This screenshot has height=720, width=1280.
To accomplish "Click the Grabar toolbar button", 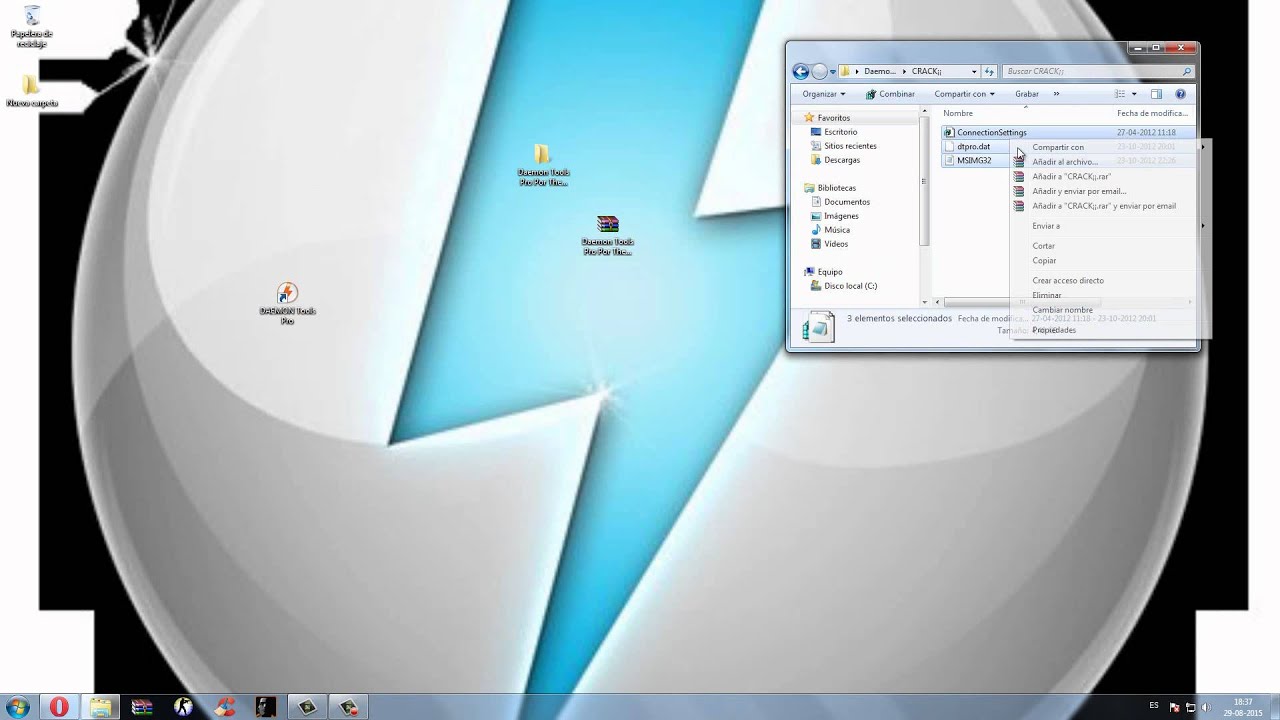I will [1027, 94].
